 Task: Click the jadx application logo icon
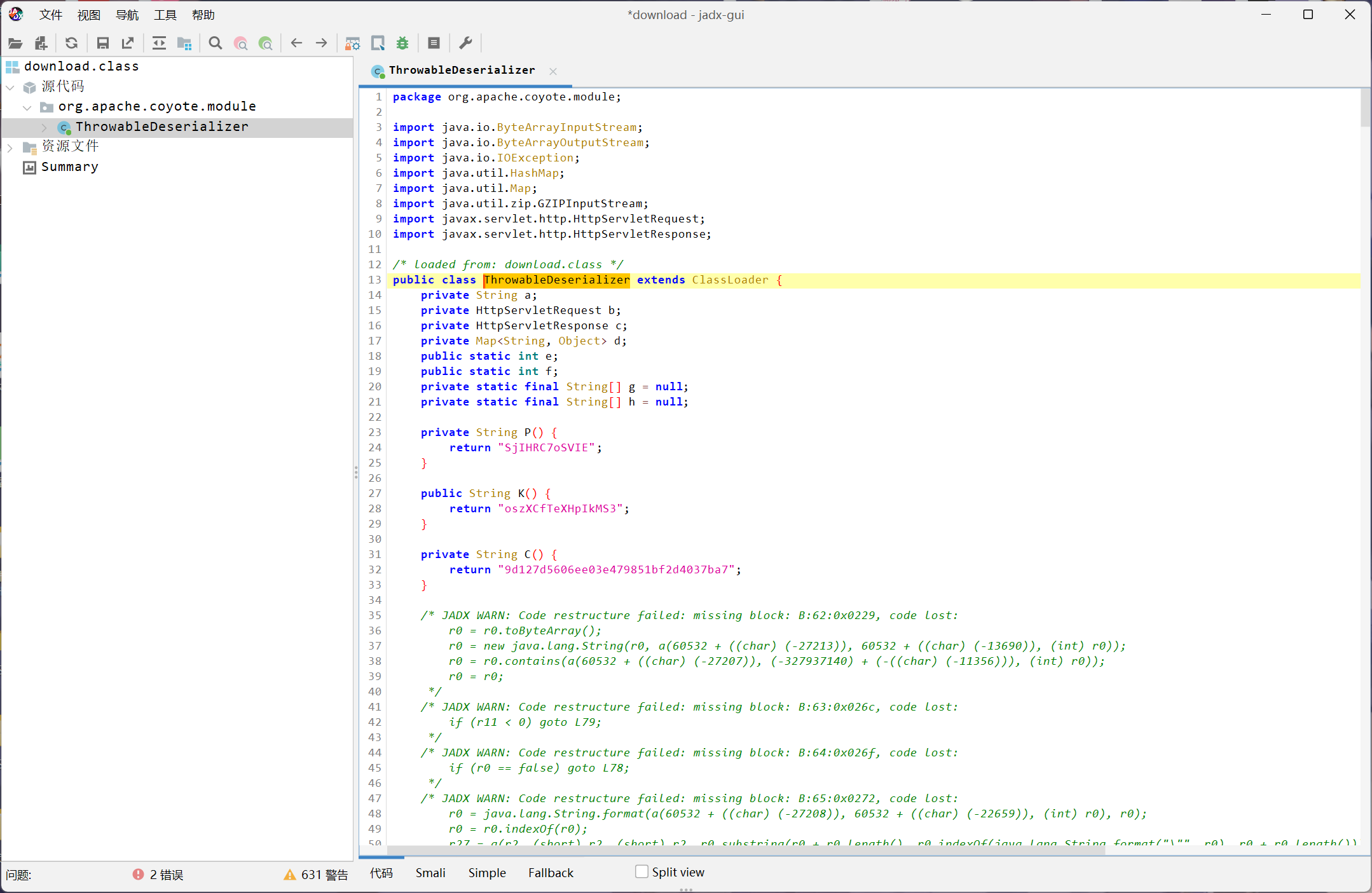16,14
